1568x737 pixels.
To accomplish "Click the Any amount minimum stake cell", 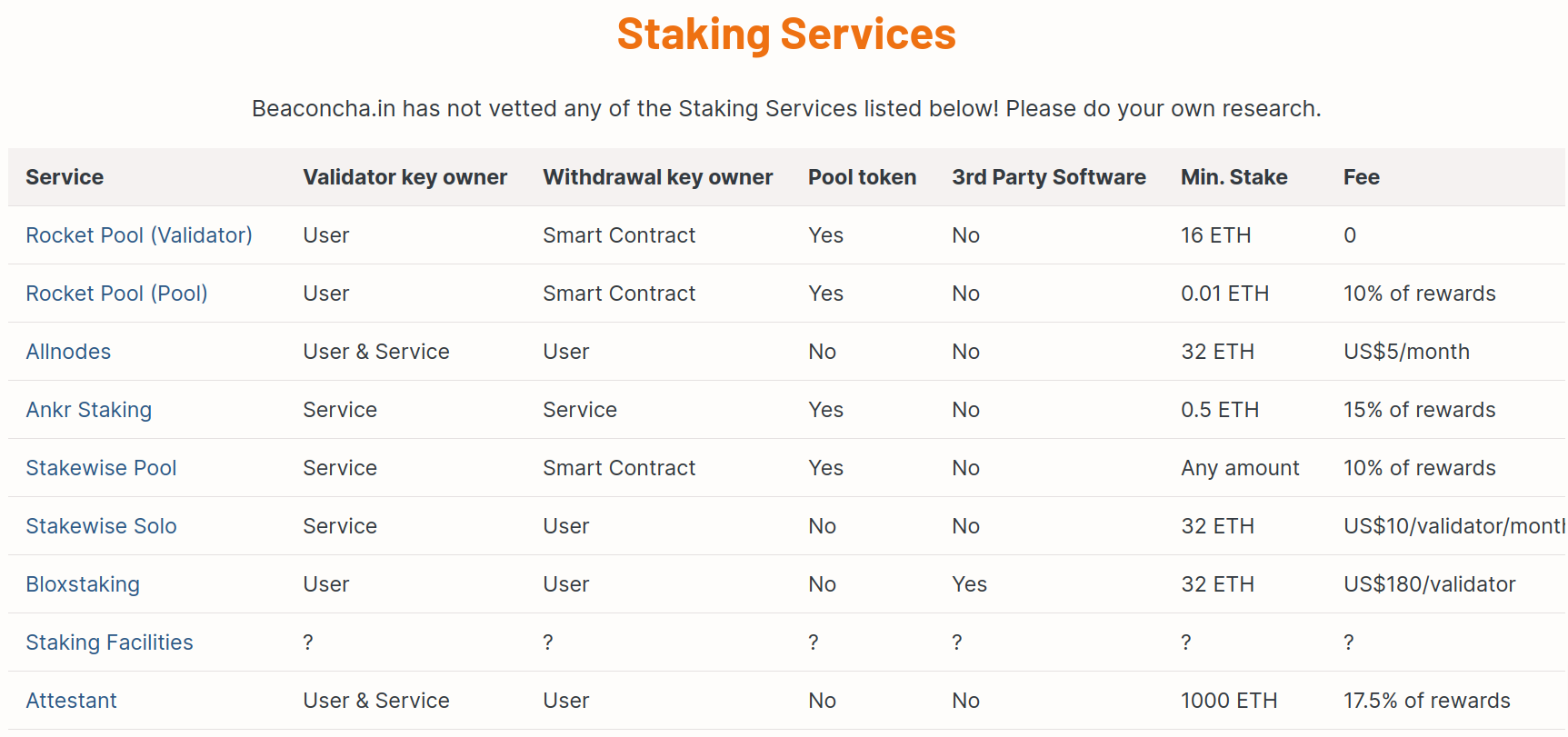I will point(1240,468).
